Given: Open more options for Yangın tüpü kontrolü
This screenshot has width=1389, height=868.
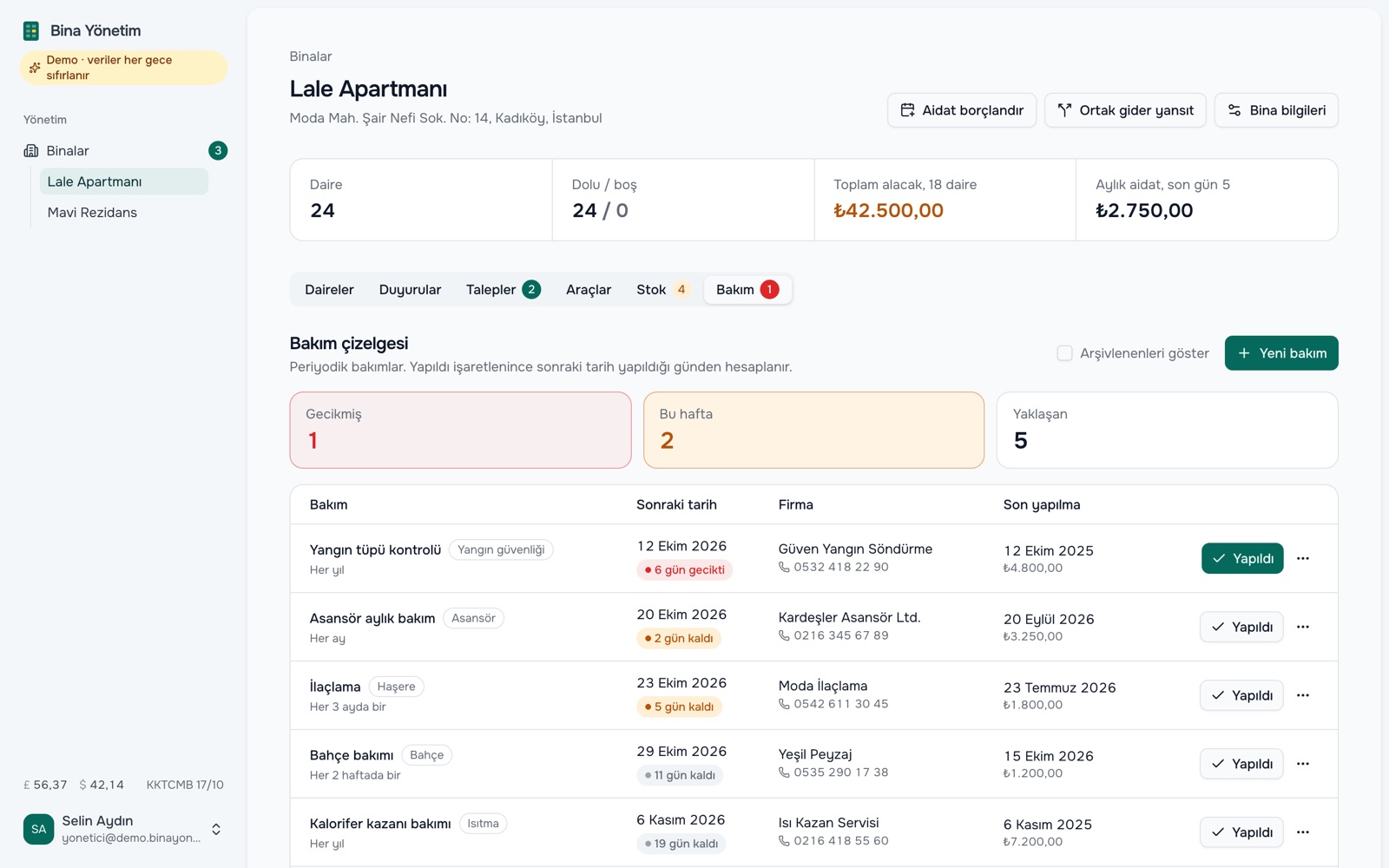Looking at the screenshot, I should click(1302, 558).
